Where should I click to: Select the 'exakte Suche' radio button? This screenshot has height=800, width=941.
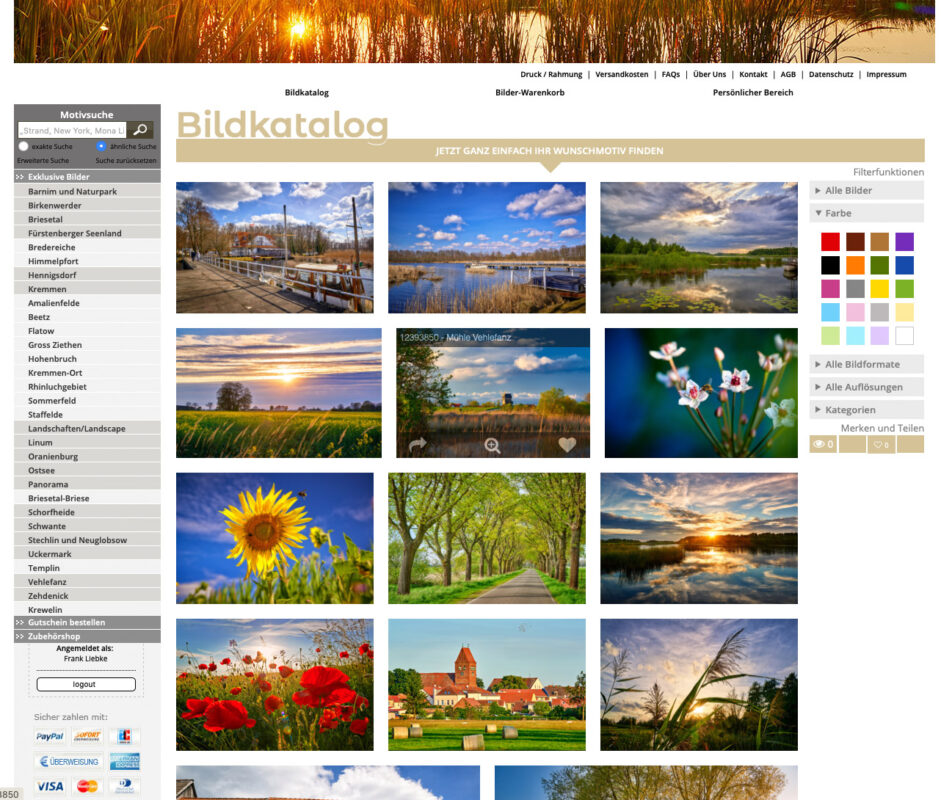tap(23, 146)
